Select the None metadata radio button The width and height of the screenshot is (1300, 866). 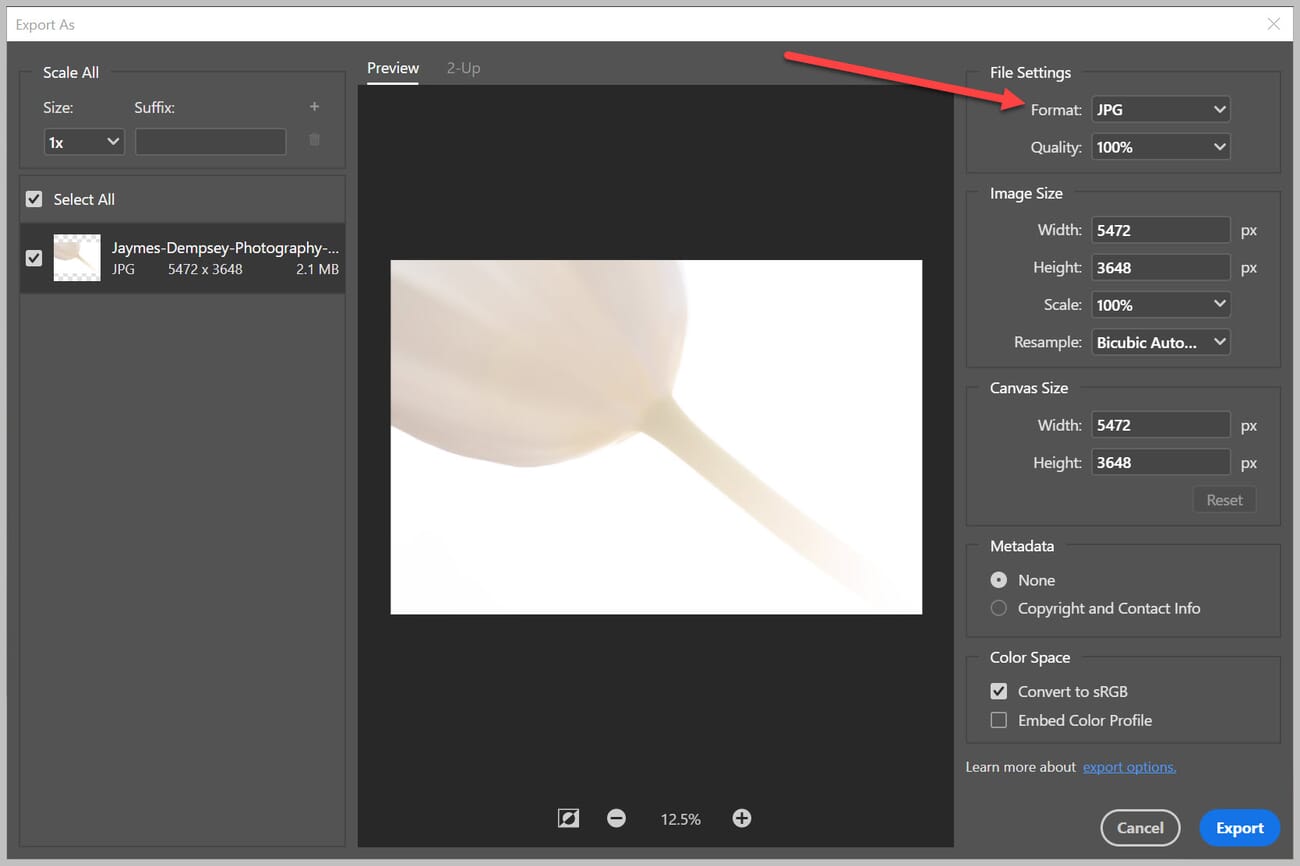tap(998, 580)
